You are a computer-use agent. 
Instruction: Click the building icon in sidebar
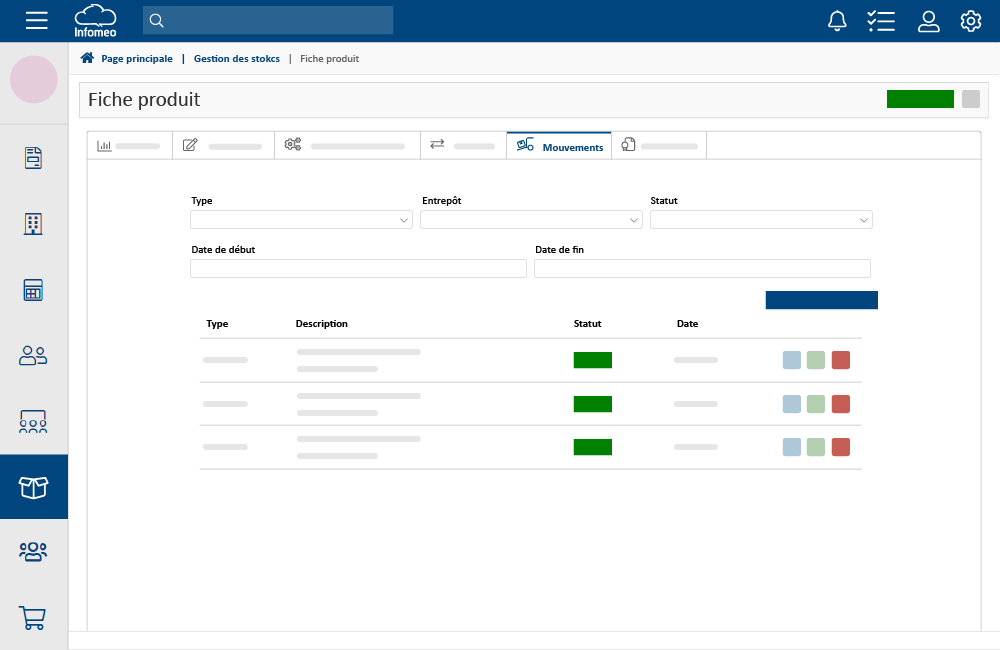click(x=34, y=224)
